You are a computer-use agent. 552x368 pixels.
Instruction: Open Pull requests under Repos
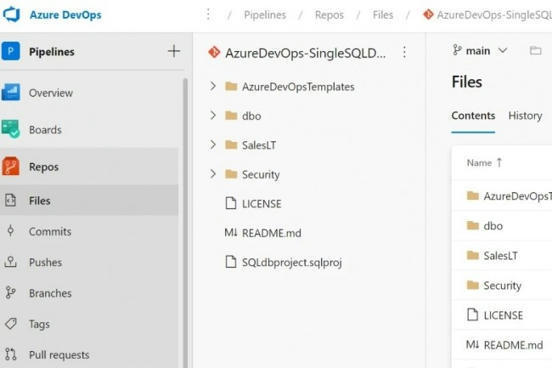(59, 355)
